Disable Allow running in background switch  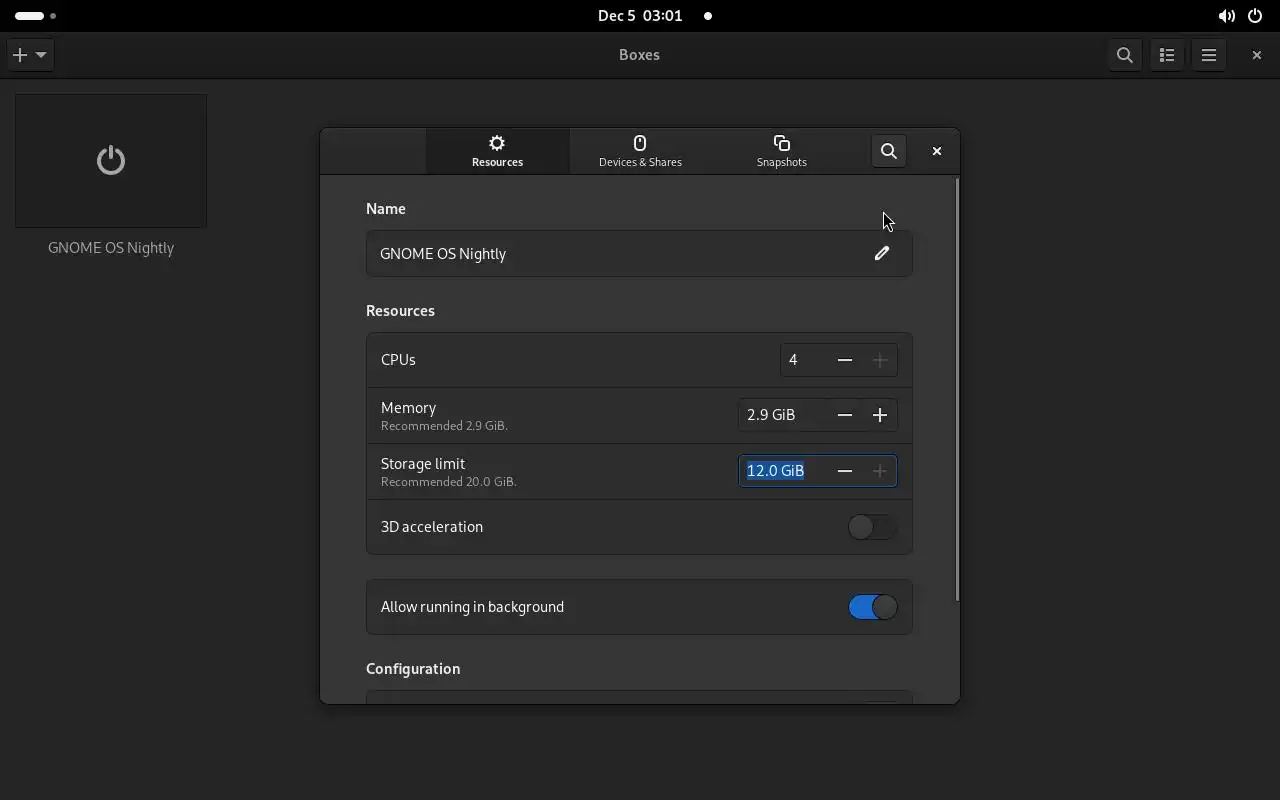[872, 607]
